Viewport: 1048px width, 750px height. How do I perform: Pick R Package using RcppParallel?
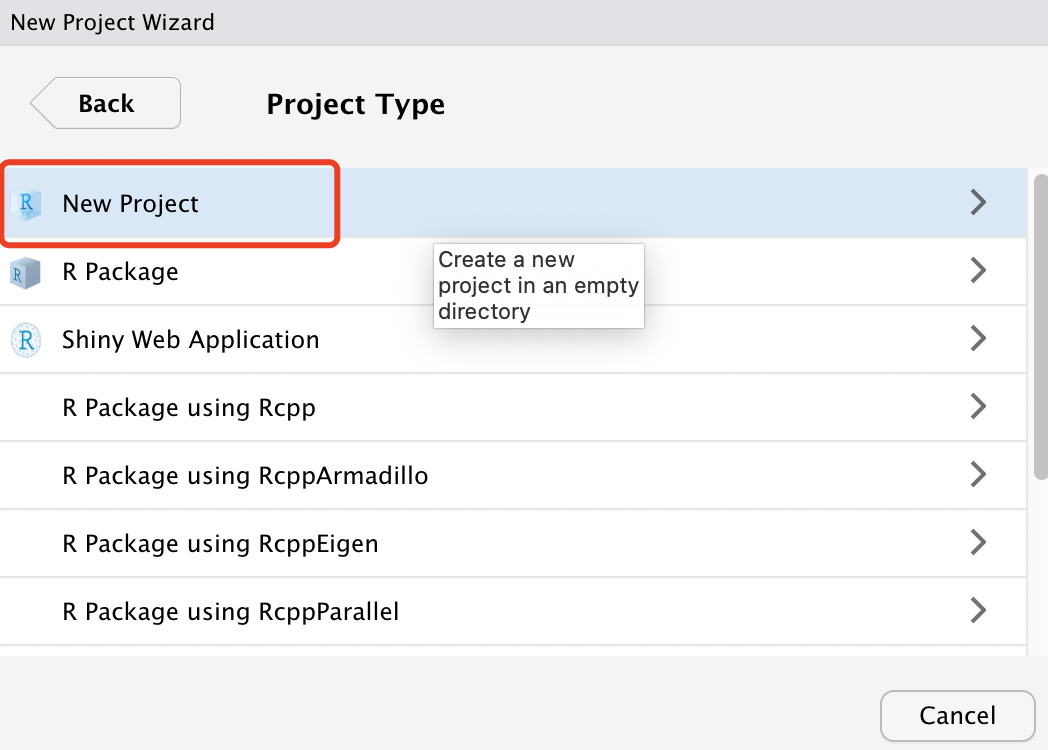(x=230, y=611)
